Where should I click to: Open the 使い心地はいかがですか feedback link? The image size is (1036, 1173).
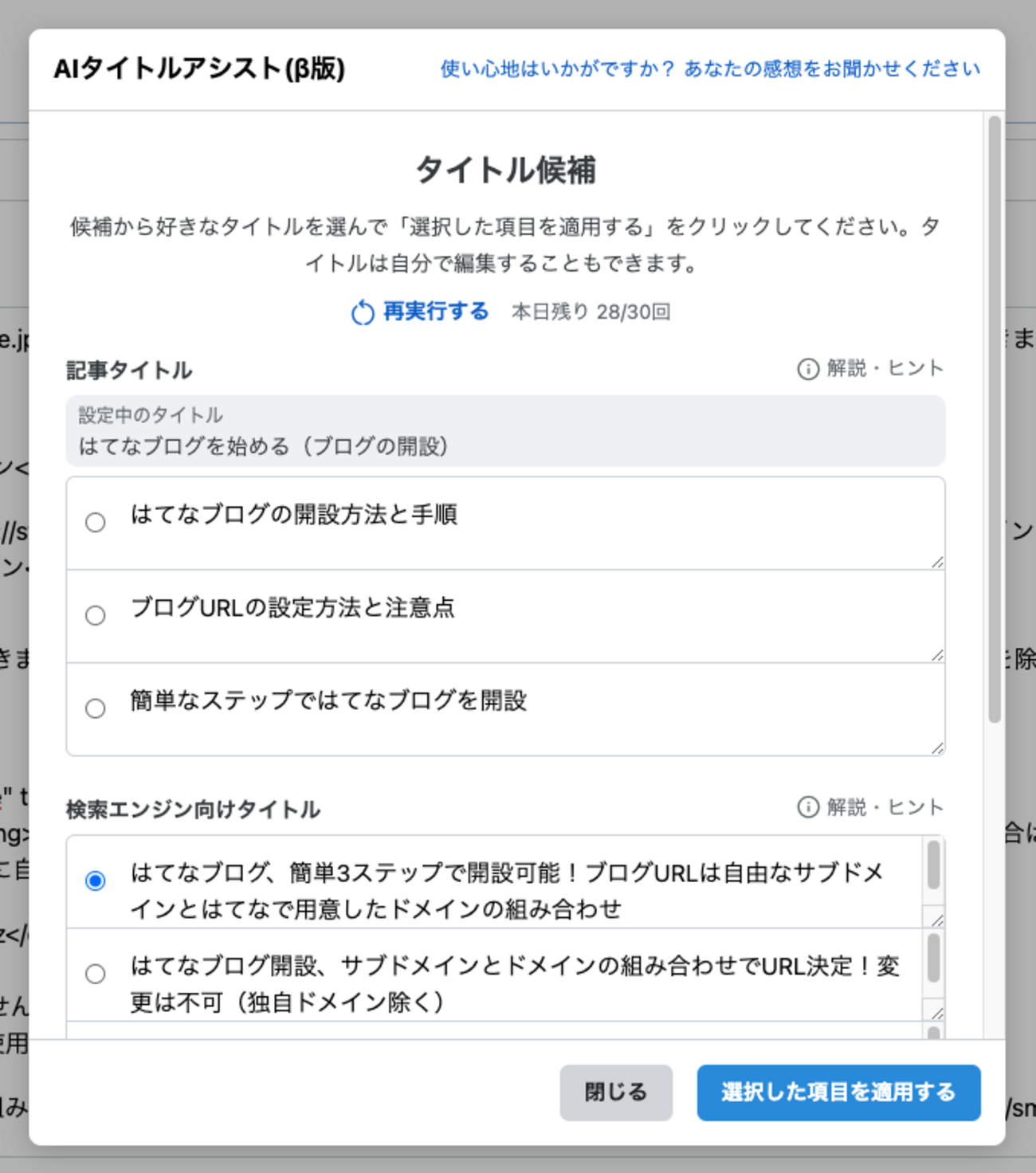(x=710, y=69)
